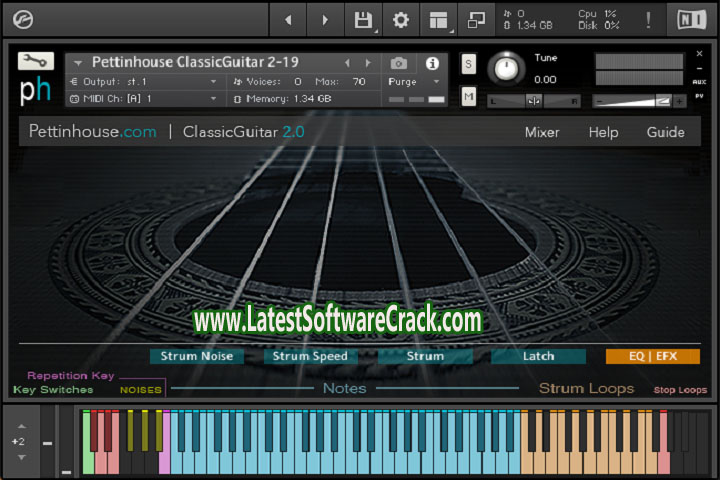Click the NOISES label
The image size is (720, 480).
pos(141,390)
